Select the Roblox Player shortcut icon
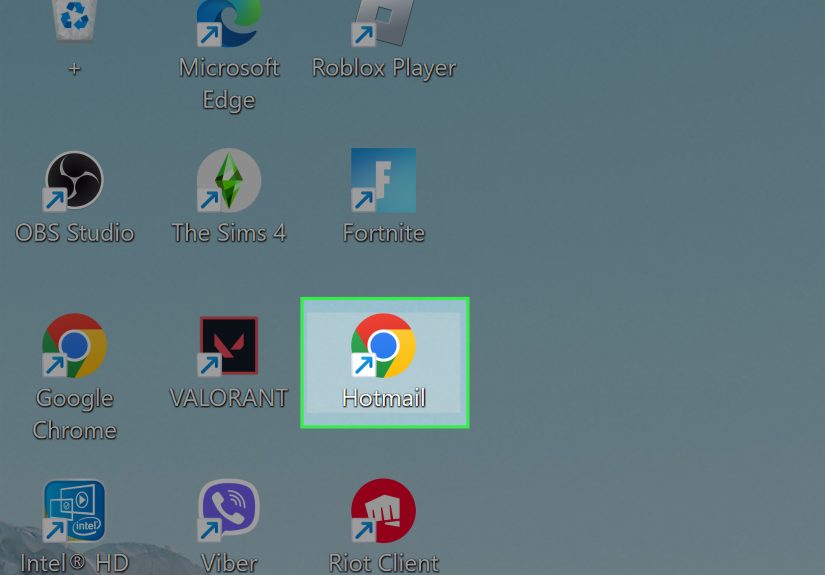The width and height of the screenshot is (825, 575). coord(383,23)
